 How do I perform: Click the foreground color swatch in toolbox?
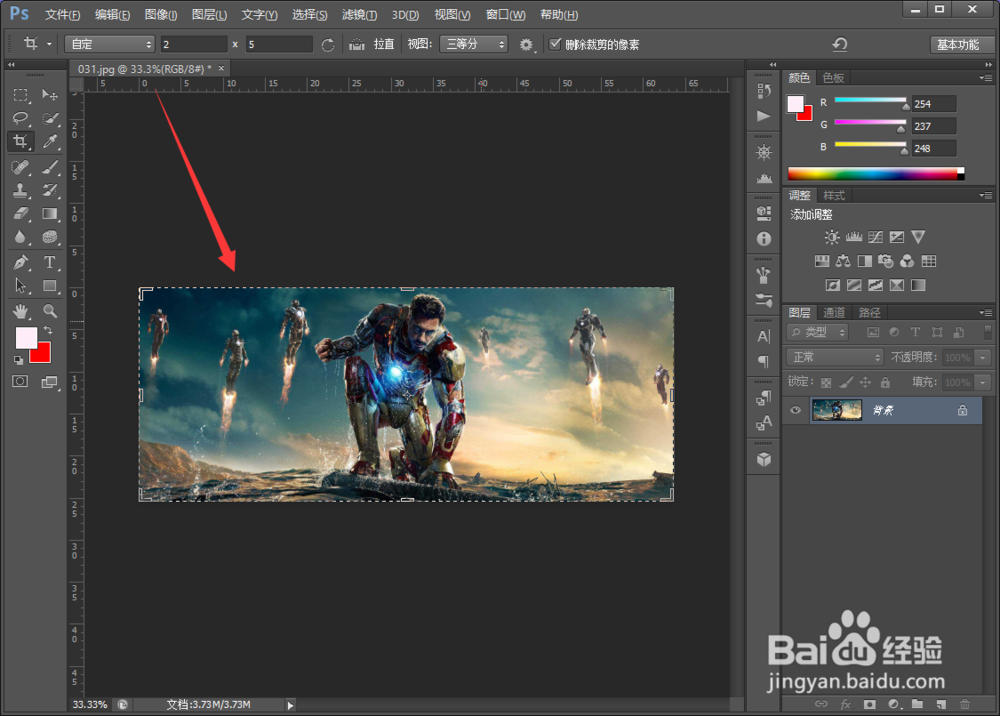click(24, 336)
